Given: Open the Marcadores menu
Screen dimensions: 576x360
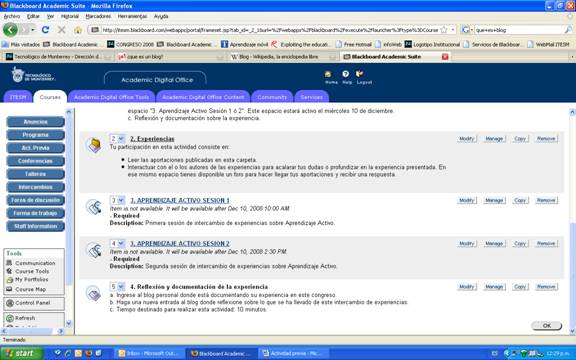Looking at the screenshot, I should point(98,16).
